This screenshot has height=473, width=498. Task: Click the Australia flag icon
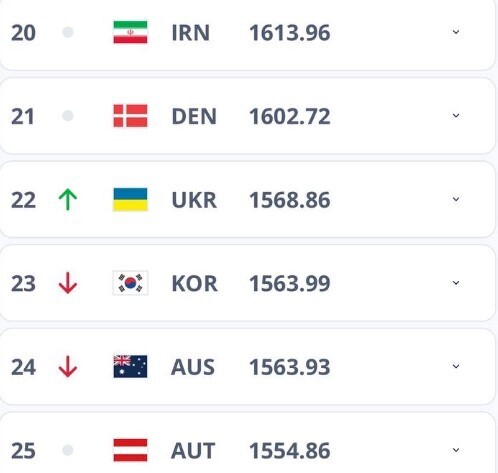(x=130, y=367)
